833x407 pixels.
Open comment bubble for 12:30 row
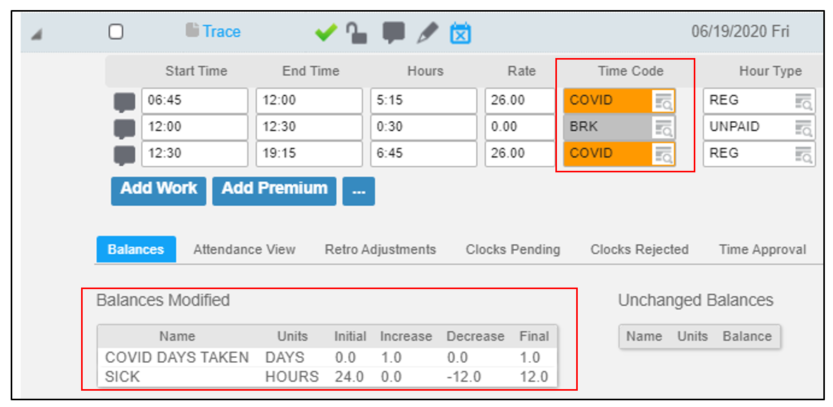124,155
